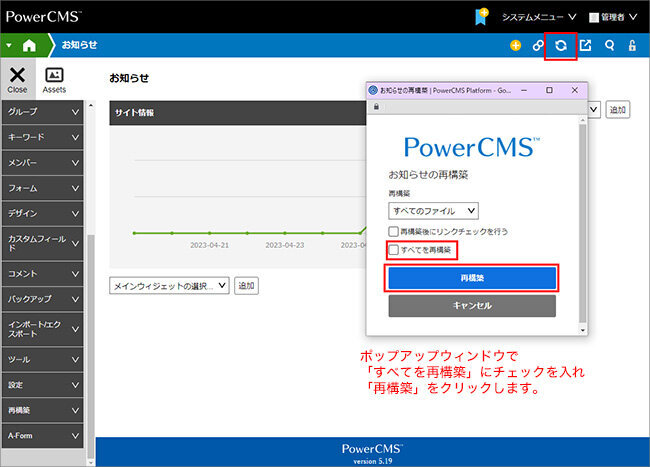Viewport: 650px width, 467px height.
Task: Expand the カスタムフィールド sidebar menu
Action: point(42,244)
